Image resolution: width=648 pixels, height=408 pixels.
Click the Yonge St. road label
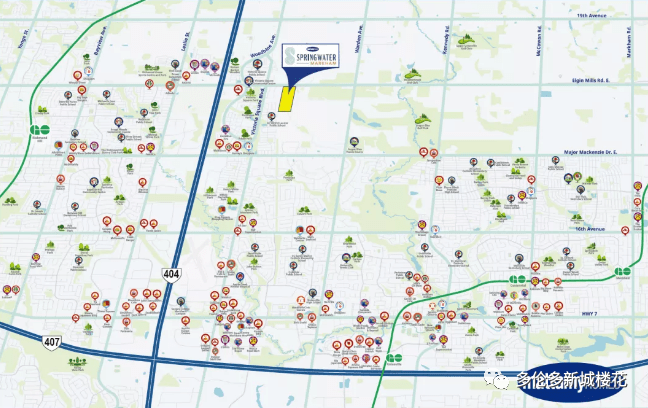coord(24,39)
